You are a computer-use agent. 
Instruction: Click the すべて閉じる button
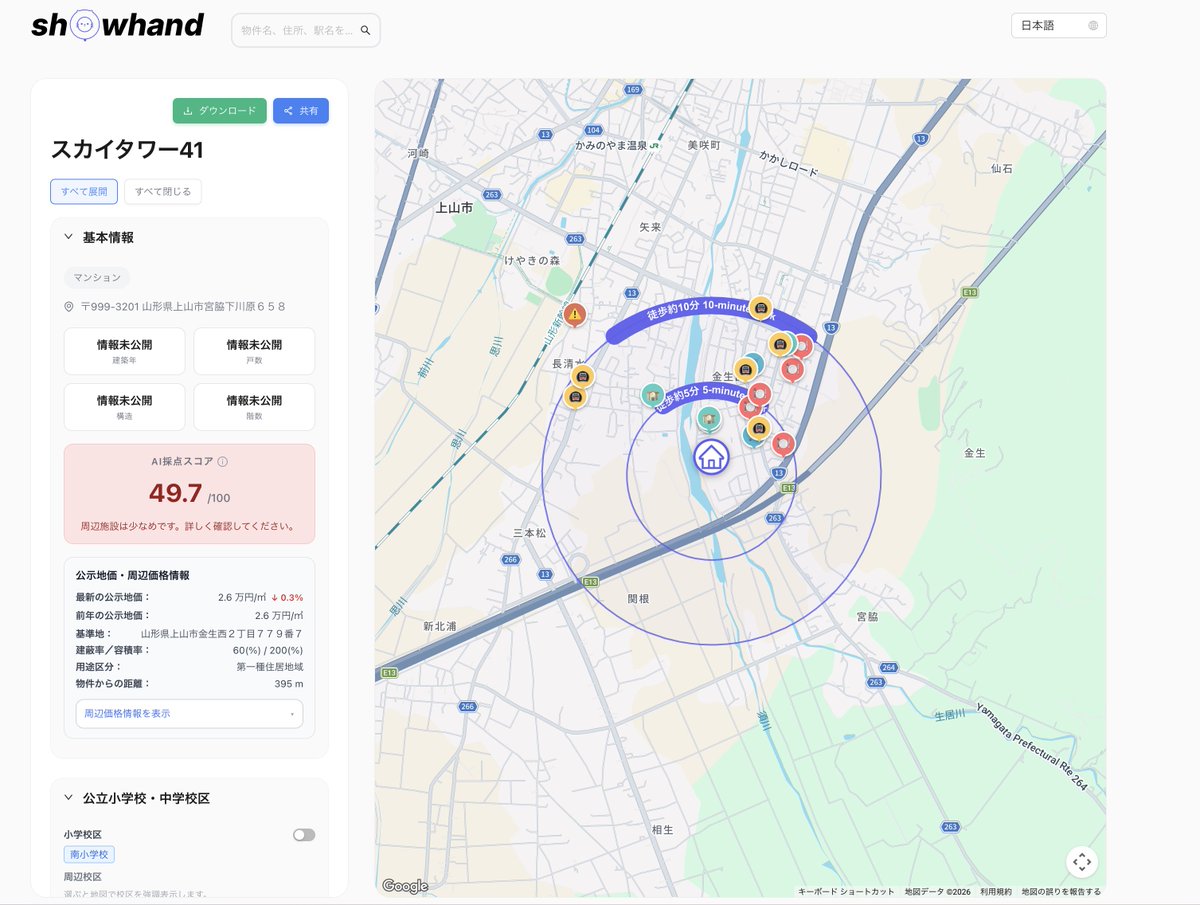tap(163, 191)
